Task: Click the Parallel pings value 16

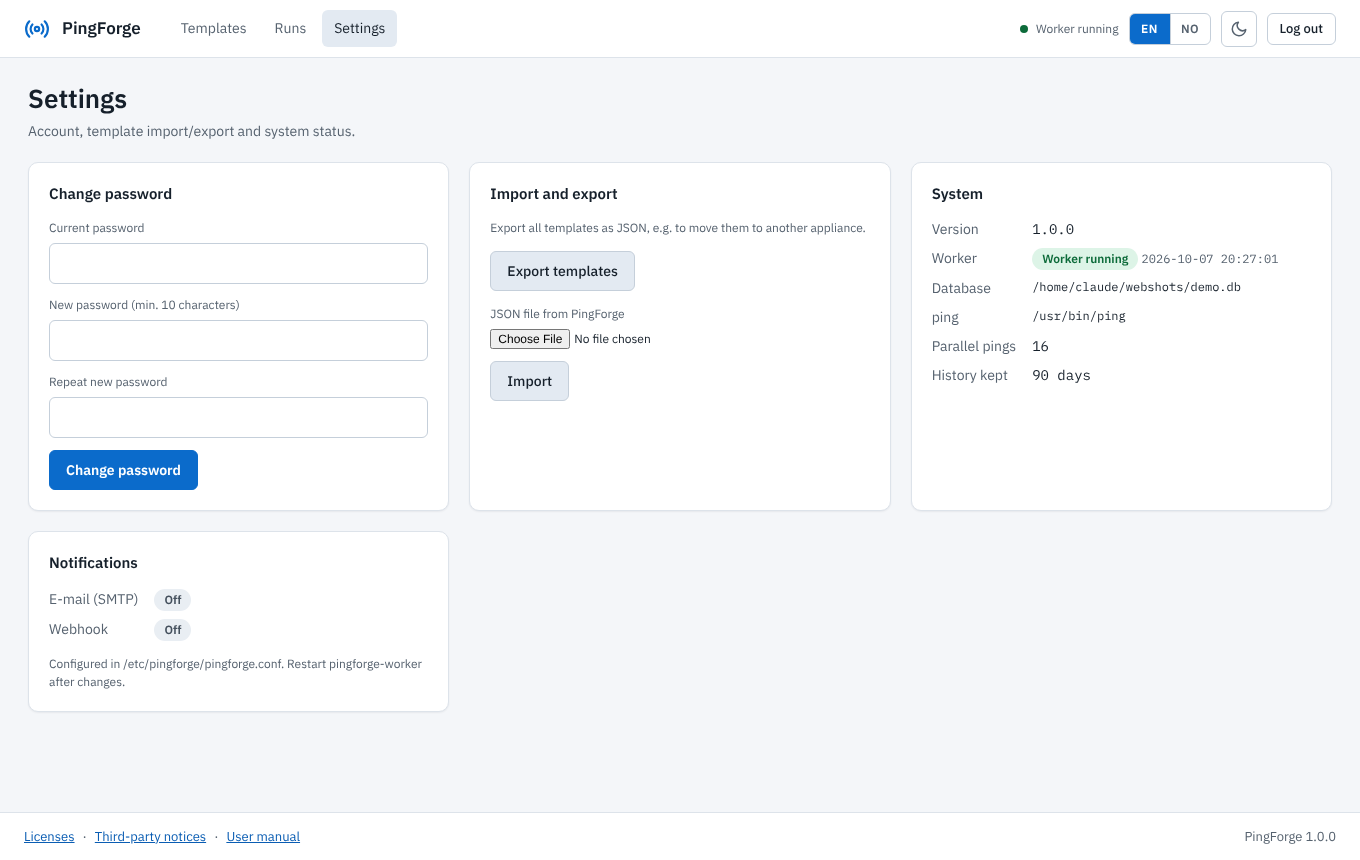Action: [x=1040, y=346]
